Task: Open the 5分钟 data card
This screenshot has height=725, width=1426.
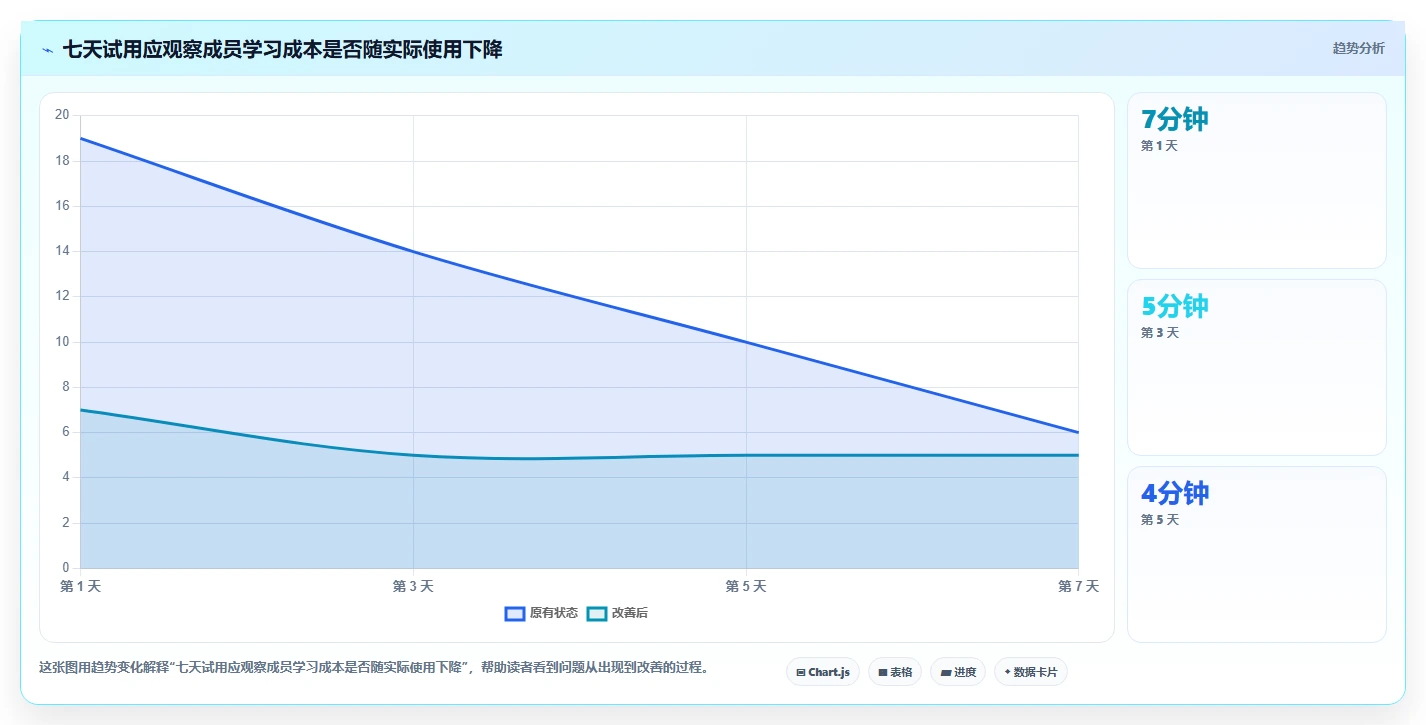Action: [1256, 367]
